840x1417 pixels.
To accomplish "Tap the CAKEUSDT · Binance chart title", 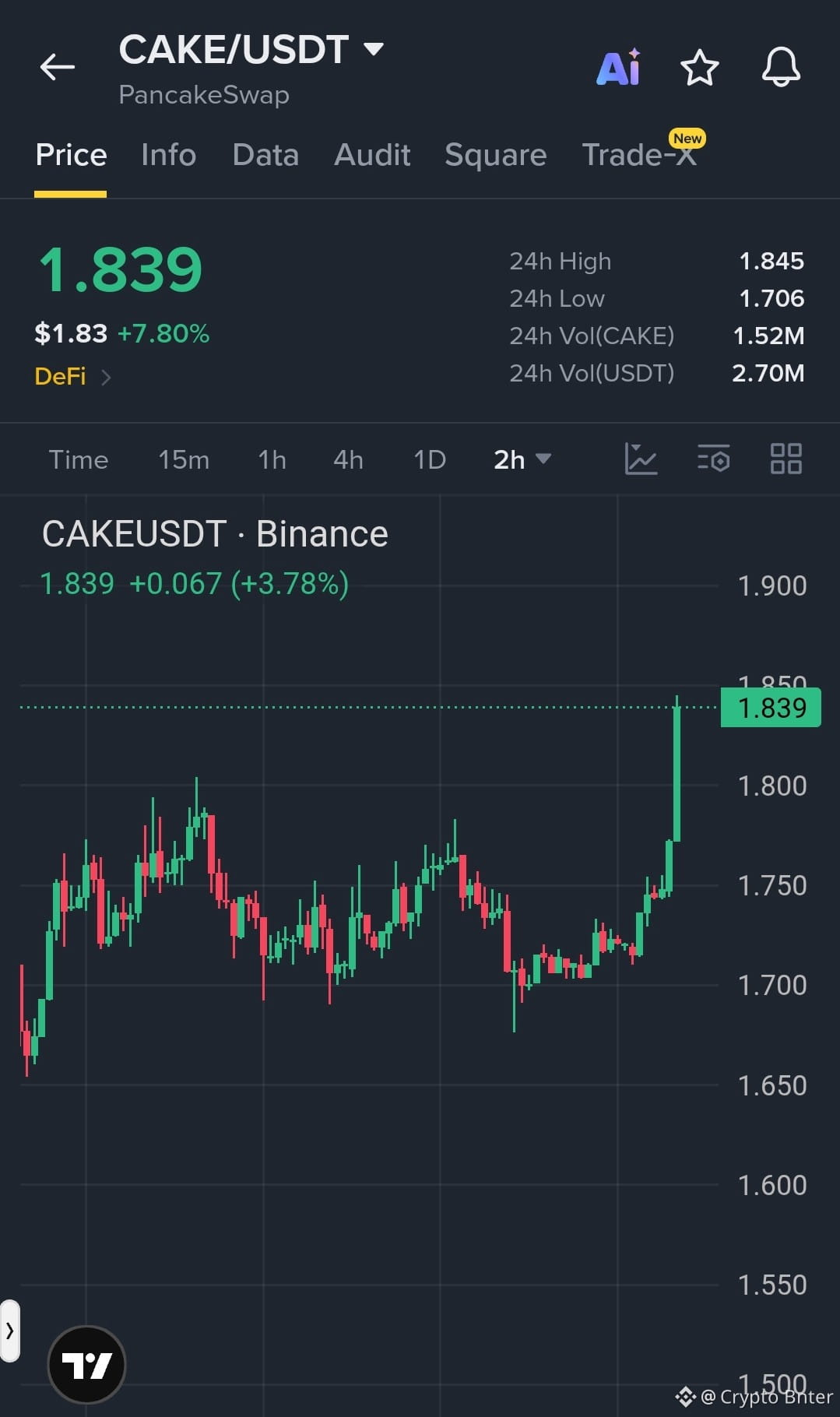I will (215, 534).
